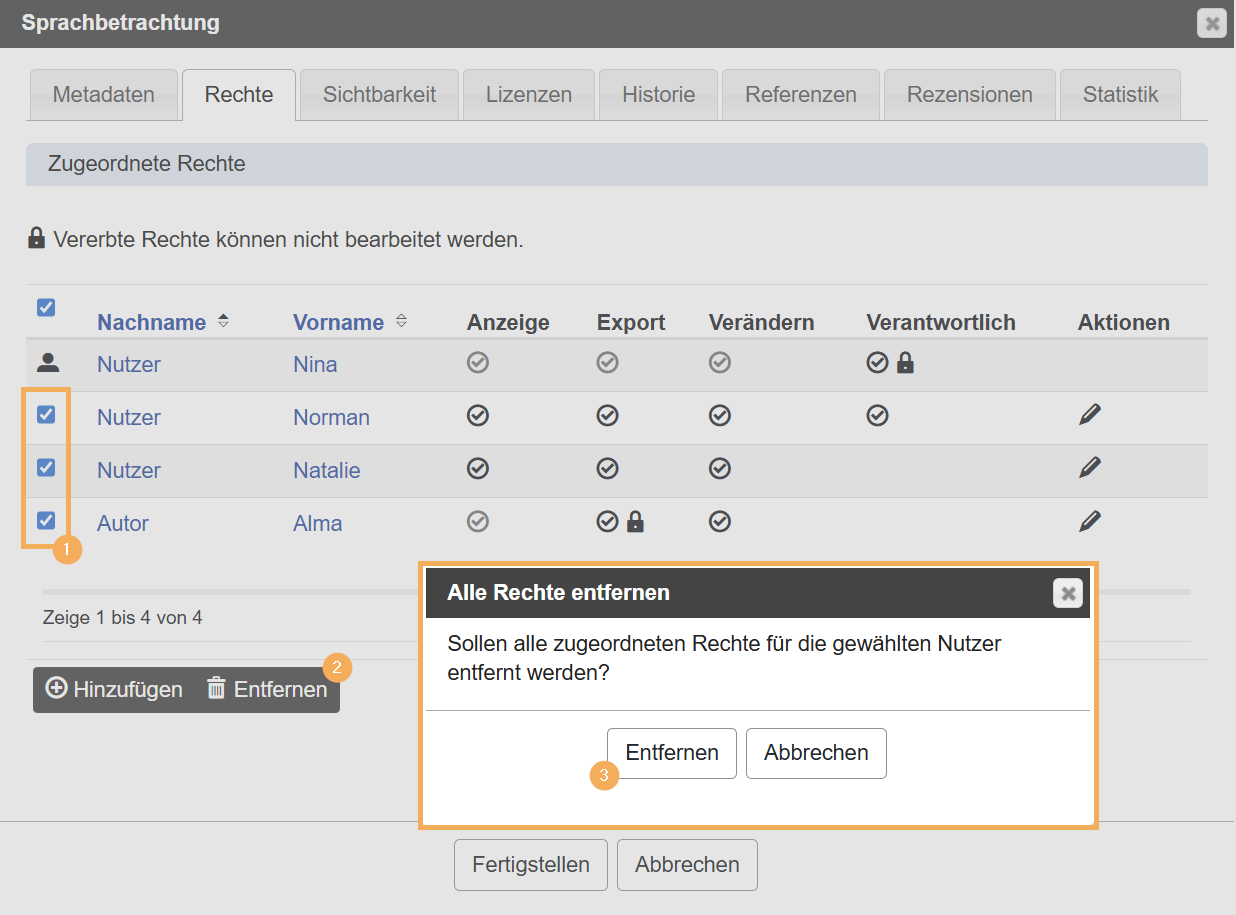Open the Sichtbarkeit tab
This screenshot has width=1236, height=915.
point(379,95)
